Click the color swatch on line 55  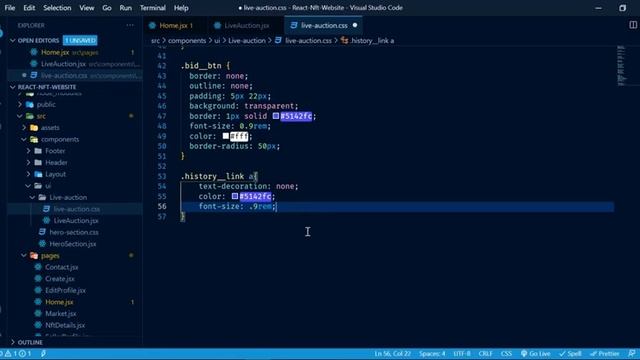(235, 196)
